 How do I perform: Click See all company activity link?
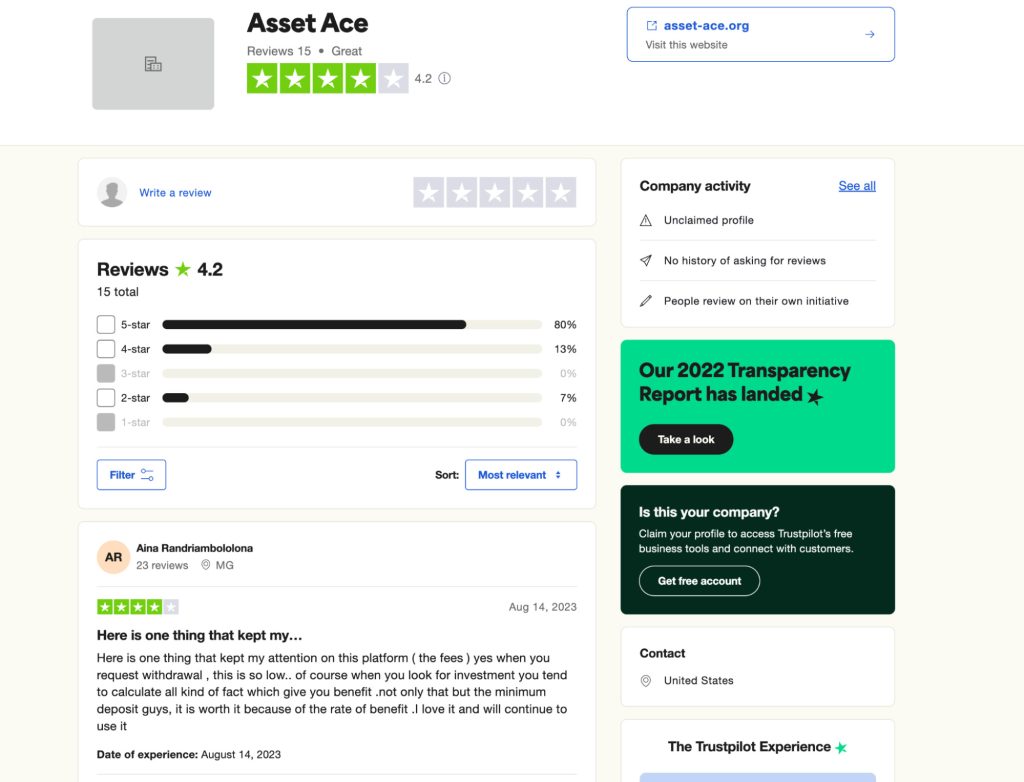pos(857,186)
